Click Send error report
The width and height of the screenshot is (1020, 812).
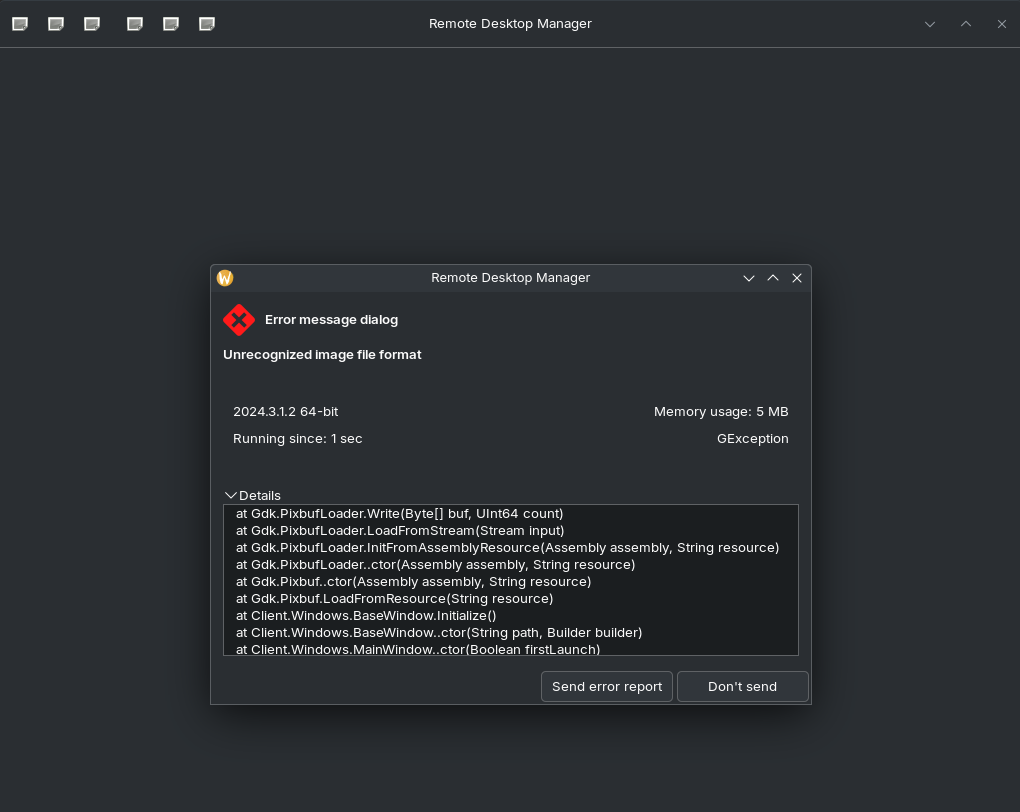[x=607, y=686]
